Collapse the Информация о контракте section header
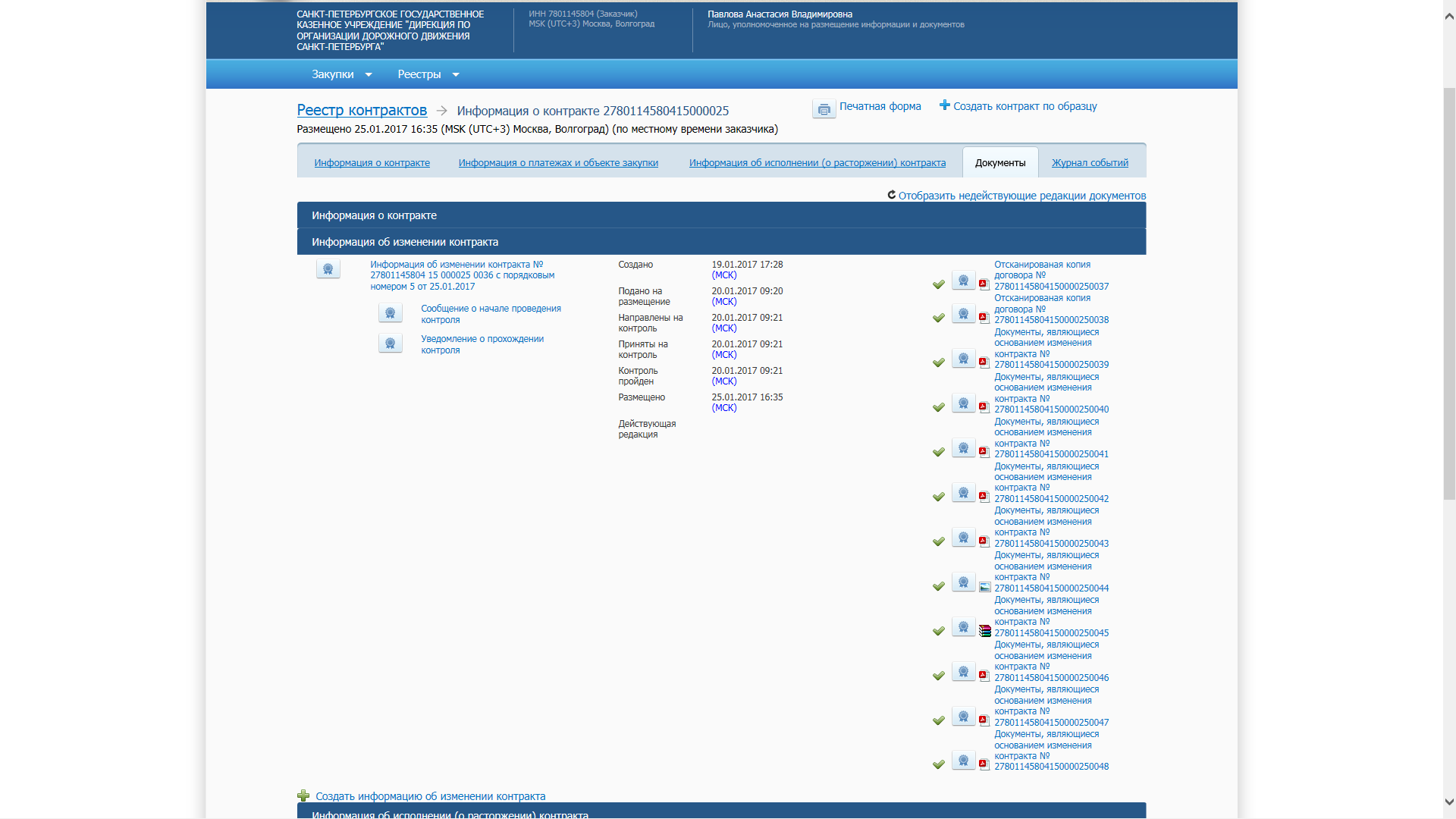The height and width of the screenshot is (819, 1456). pyautogui.click(x=721, y=215)
